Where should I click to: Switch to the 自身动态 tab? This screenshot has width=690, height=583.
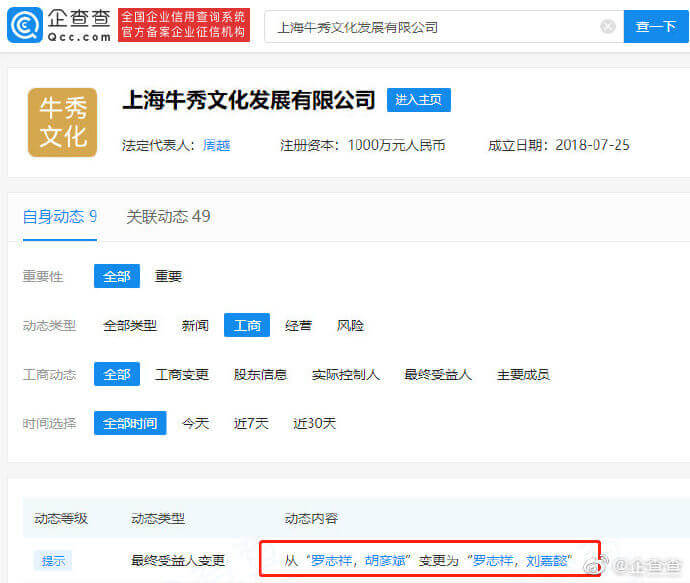tap(60, 216)
